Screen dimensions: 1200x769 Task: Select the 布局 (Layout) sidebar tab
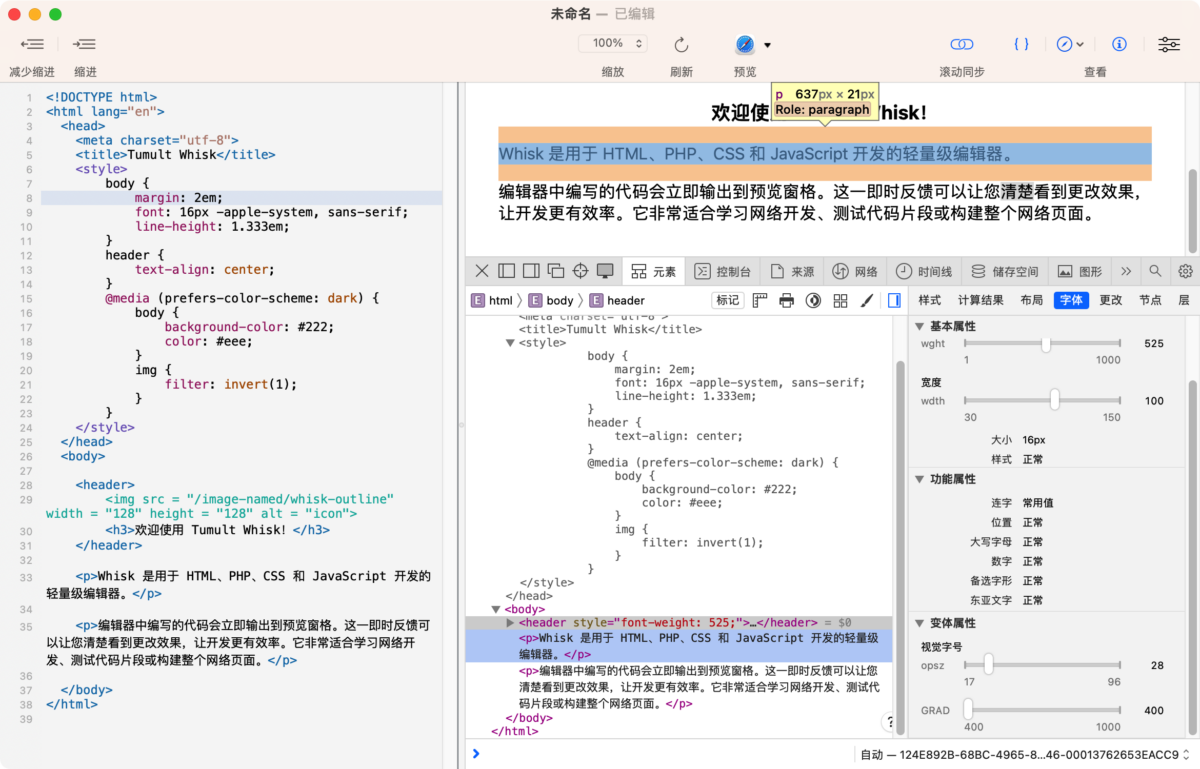1031,300
